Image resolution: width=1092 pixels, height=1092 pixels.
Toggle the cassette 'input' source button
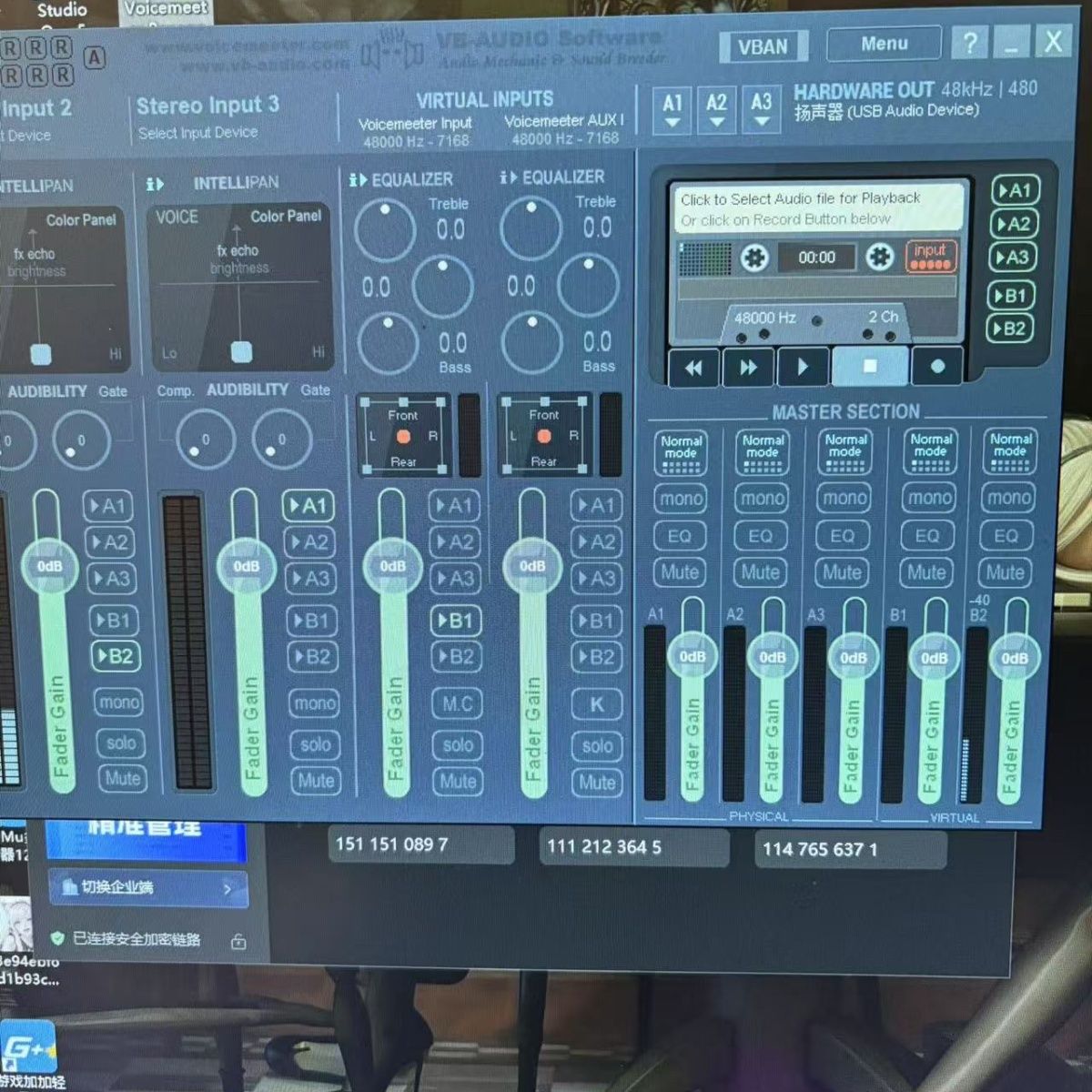click(930, 257)
